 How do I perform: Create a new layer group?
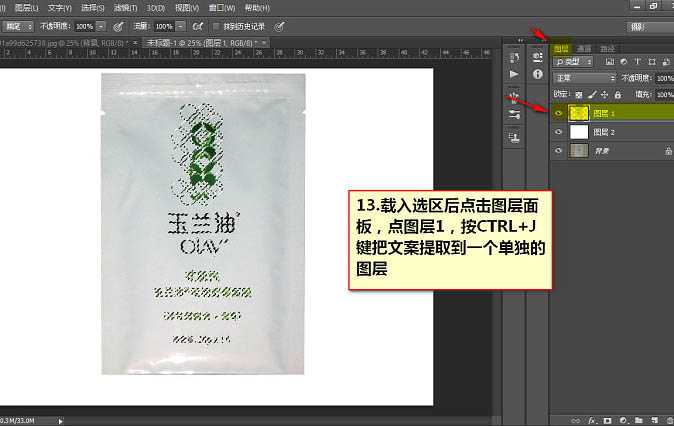pyautogui.click(x=636, y=419)
